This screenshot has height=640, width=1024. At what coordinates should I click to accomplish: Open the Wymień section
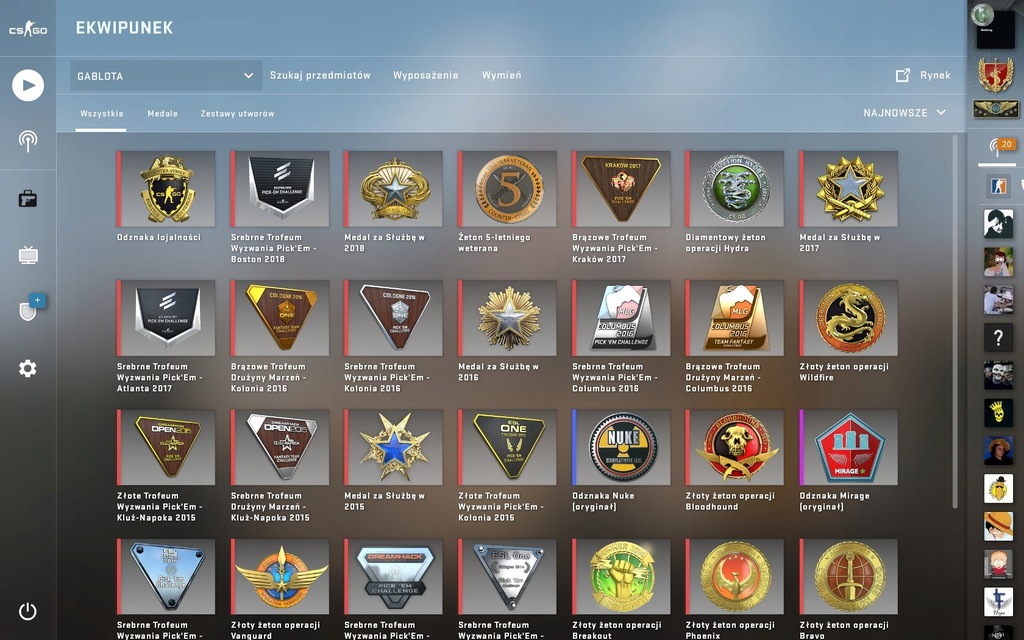502,75
